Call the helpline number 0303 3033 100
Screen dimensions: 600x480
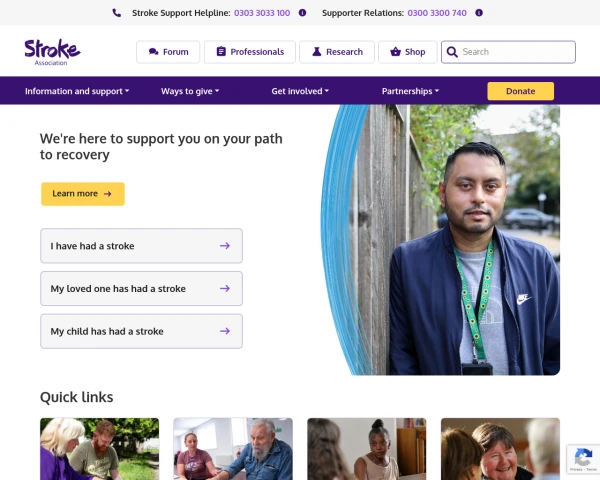click(x=262, y=13)
